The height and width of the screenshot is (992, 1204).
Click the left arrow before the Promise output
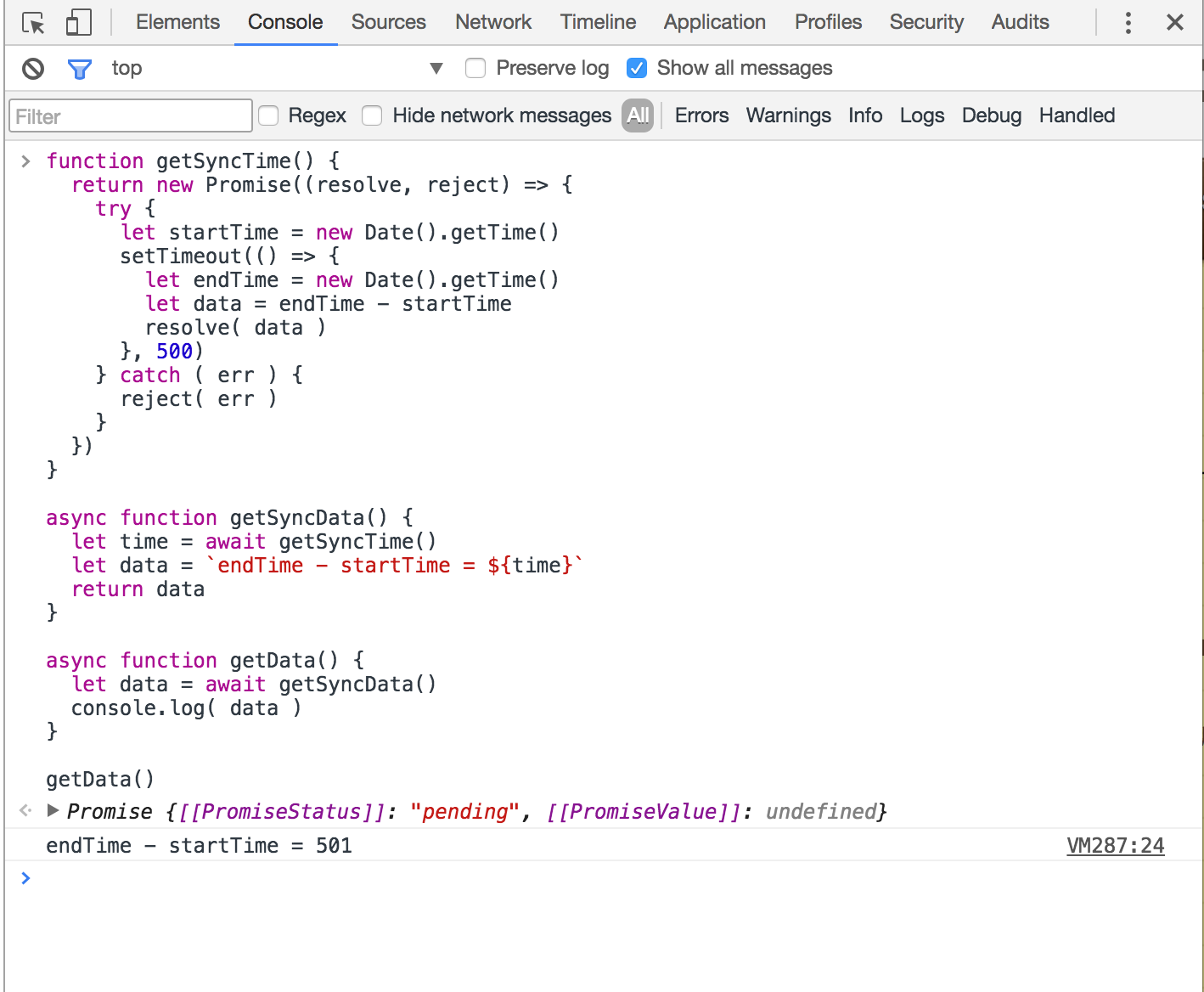click(24, 810)
